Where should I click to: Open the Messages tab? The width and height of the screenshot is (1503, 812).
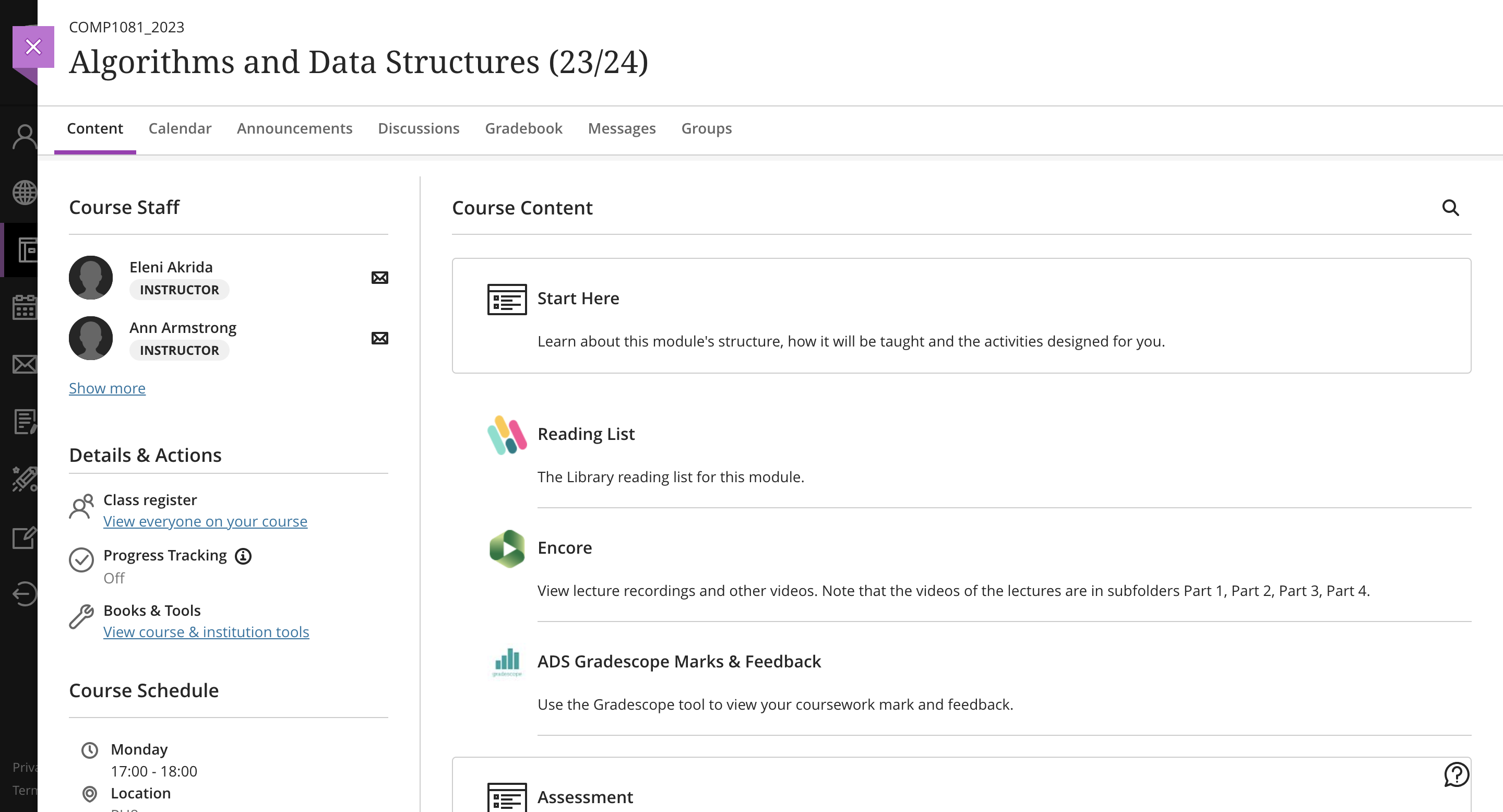point(622,128)
